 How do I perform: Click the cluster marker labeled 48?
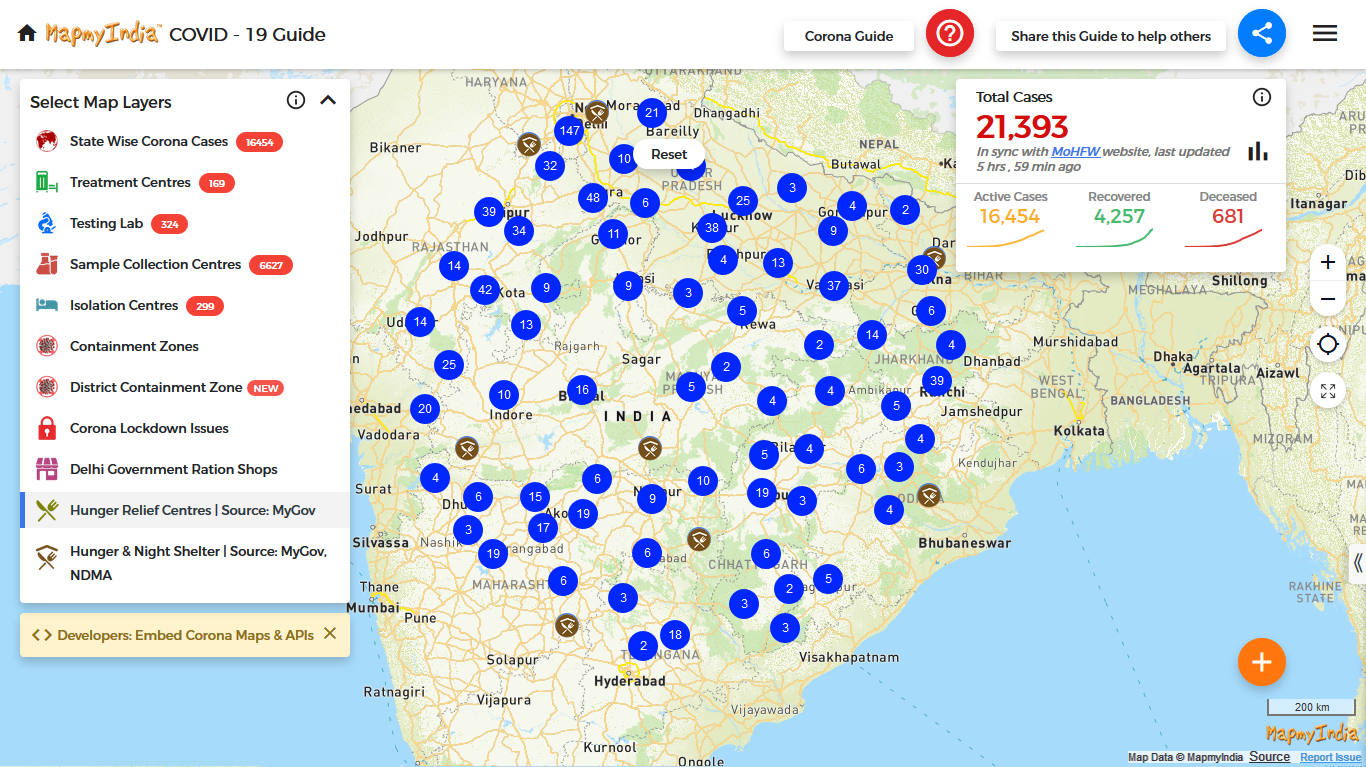[x=593, y=198]
